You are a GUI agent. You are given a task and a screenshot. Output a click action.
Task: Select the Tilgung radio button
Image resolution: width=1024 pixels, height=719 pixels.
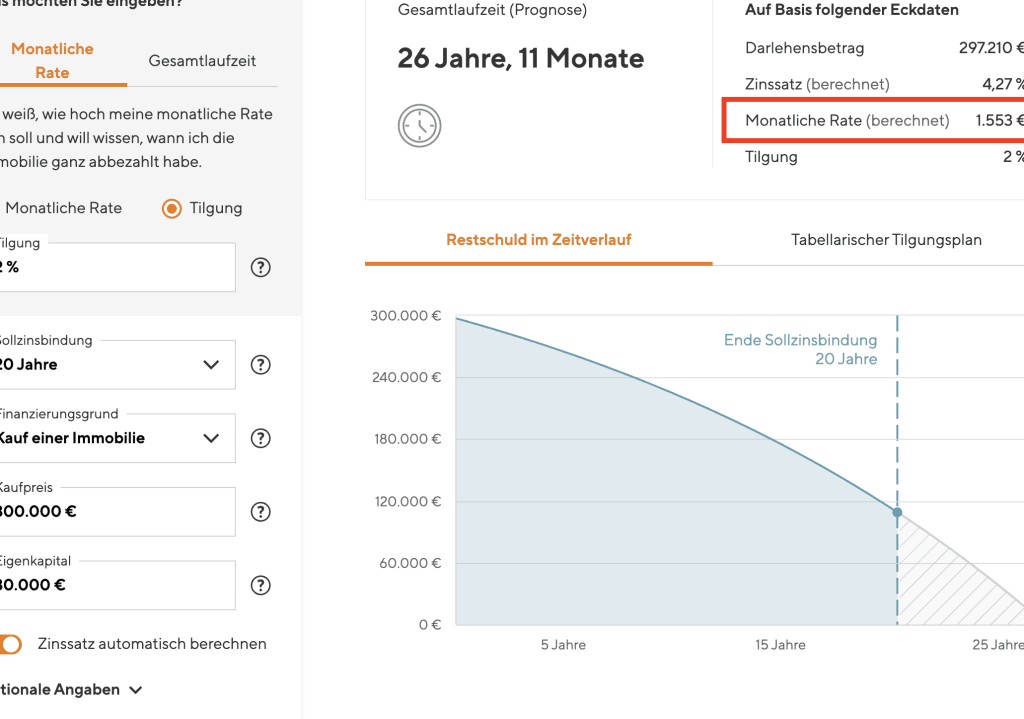pyautogui.click(x=172, y=208)
